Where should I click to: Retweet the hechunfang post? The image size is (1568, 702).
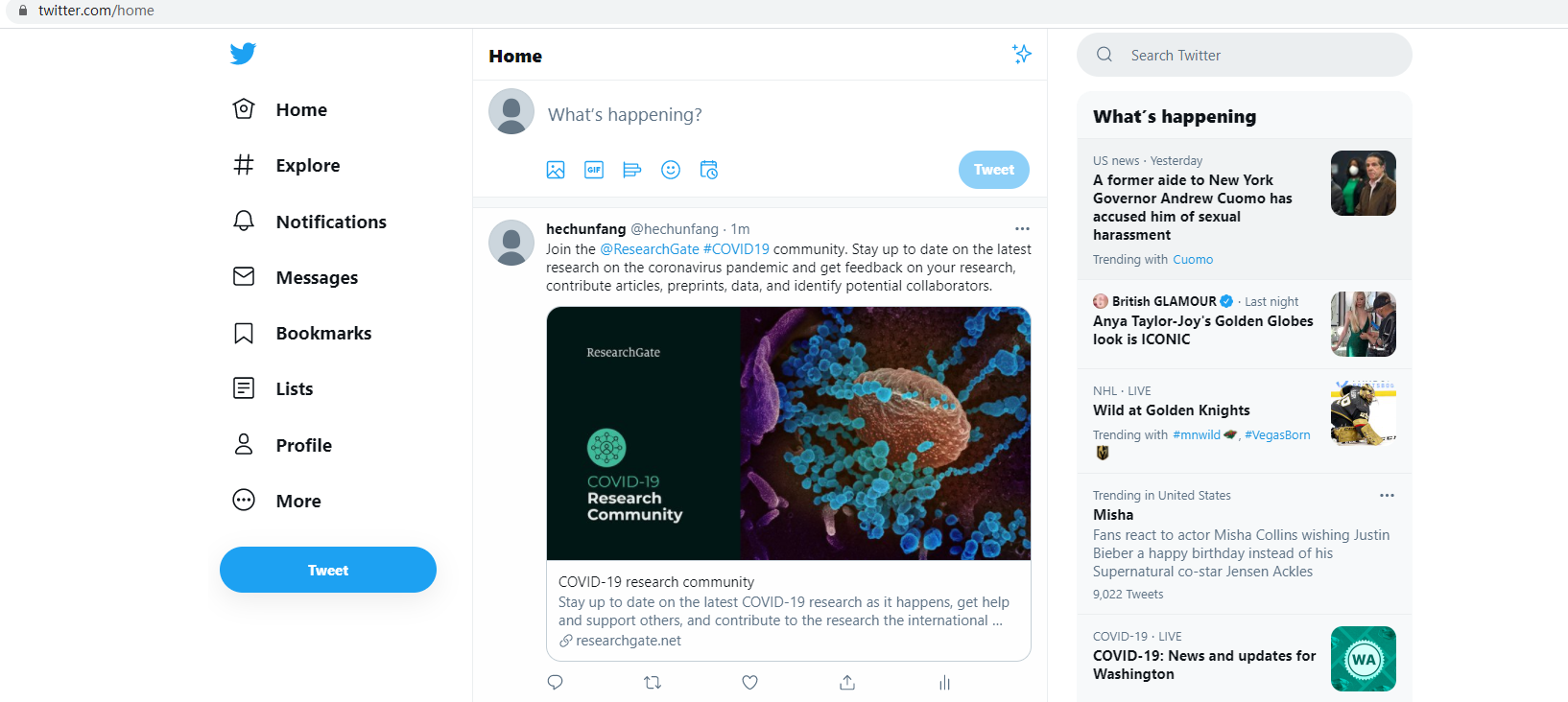(653, 683)
